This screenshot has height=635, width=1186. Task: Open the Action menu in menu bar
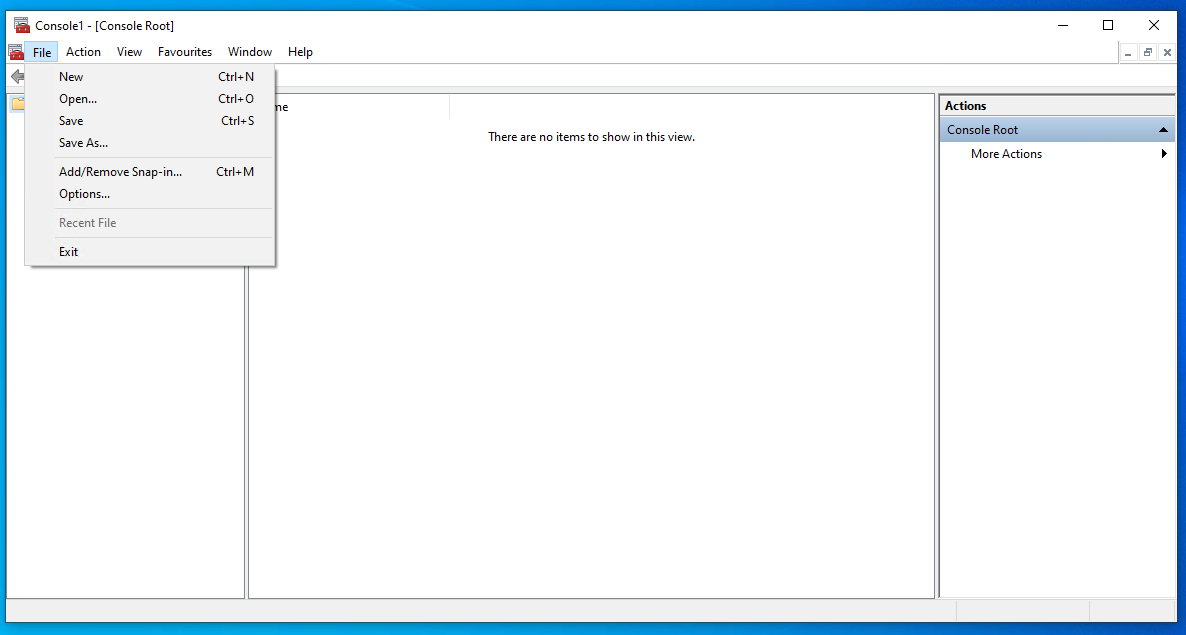point(83,51)
